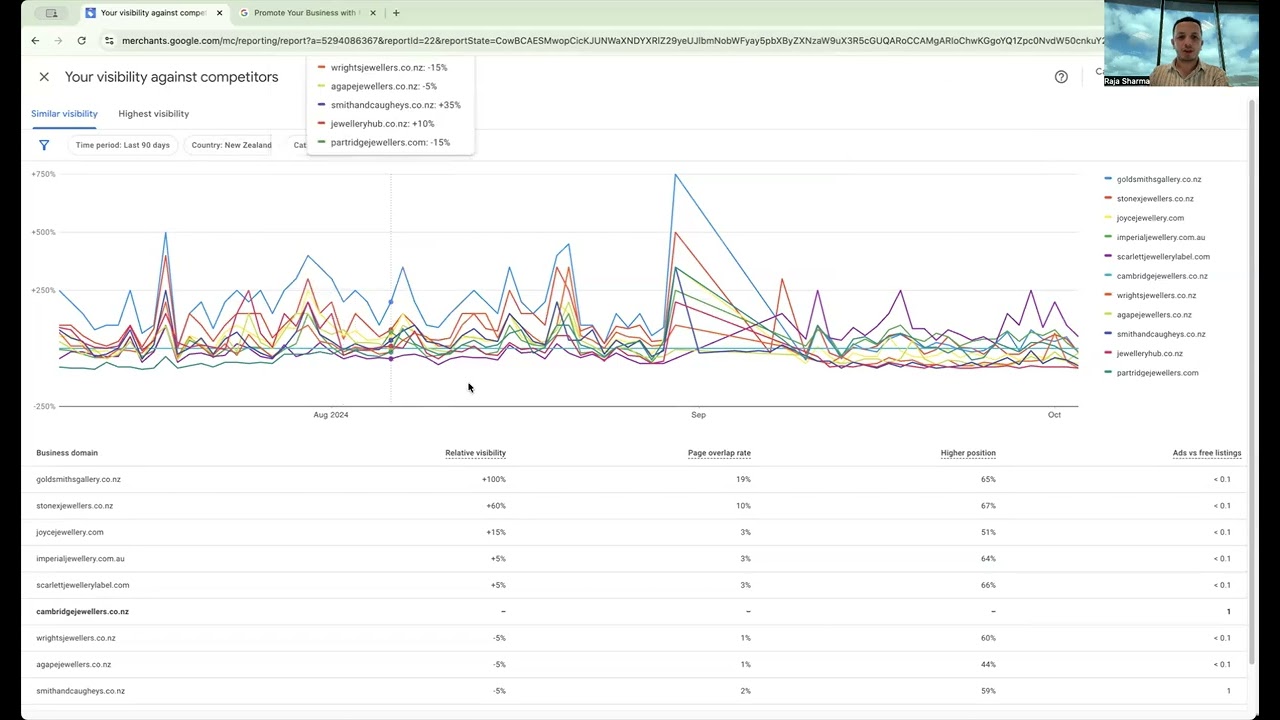Image resolution: width=1280 pixels, height=720 pixels.
Task: Click +100% relative visibility value
Action: pyautogui.click(x=494, y=479)
